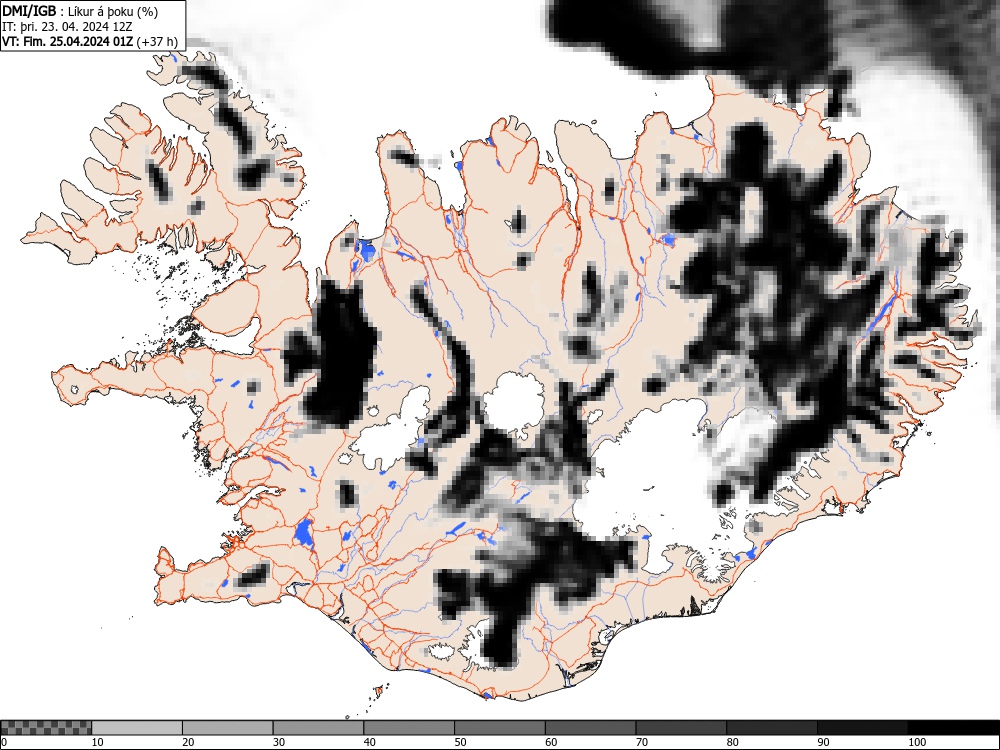This screenshot has height=750, width=1000.
Task: Click the legend label '10'
Action: point(98,742)
